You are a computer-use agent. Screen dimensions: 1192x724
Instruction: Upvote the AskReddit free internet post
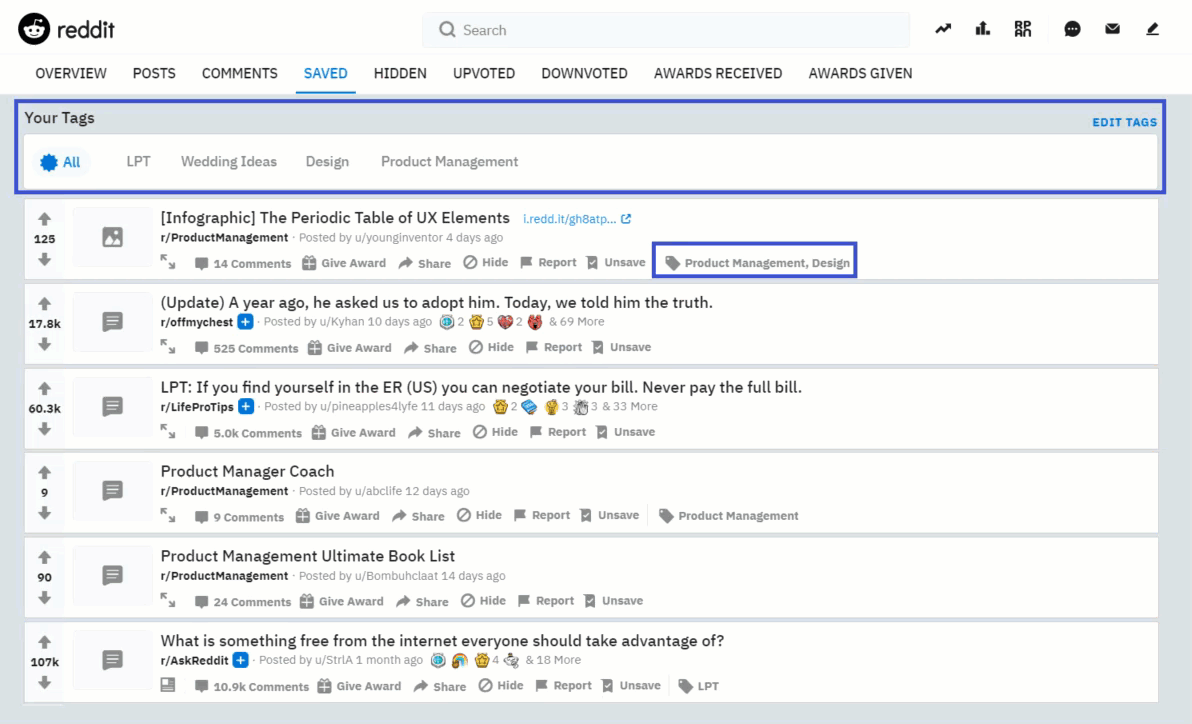point(45,642)
